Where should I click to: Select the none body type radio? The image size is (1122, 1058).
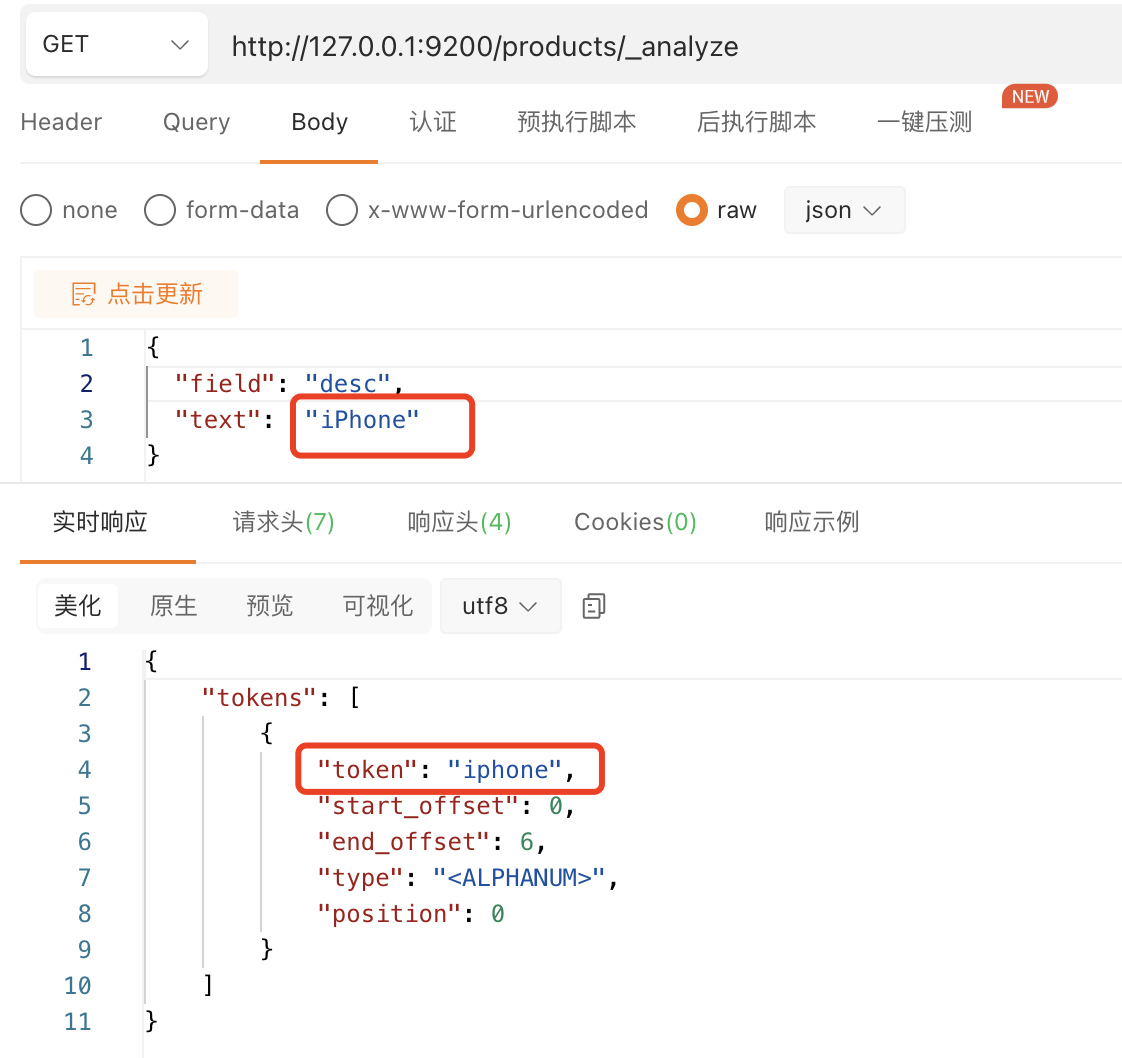point(36,210)
